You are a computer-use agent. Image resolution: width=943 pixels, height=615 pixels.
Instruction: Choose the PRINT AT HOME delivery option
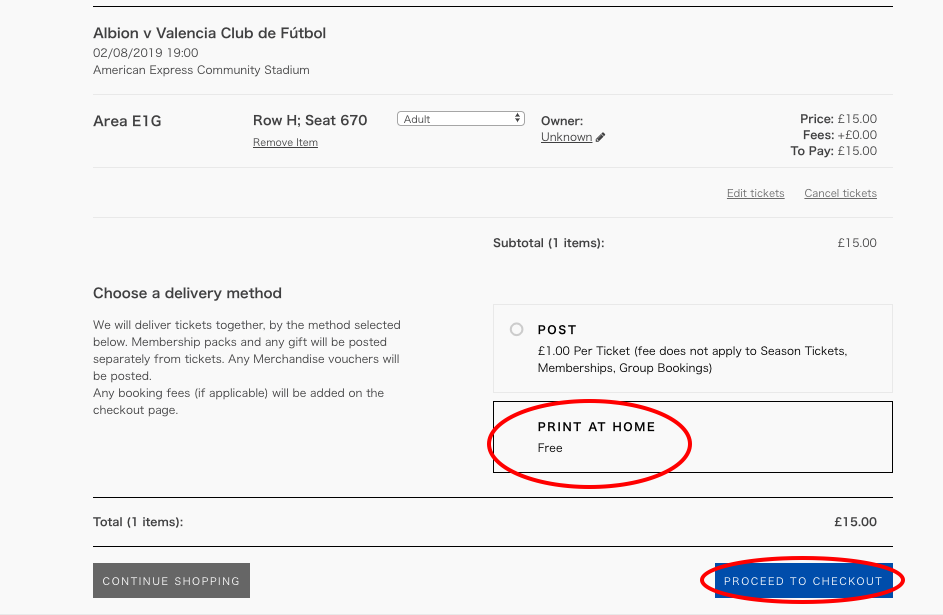pyautogui.click(x=693, y=437)
